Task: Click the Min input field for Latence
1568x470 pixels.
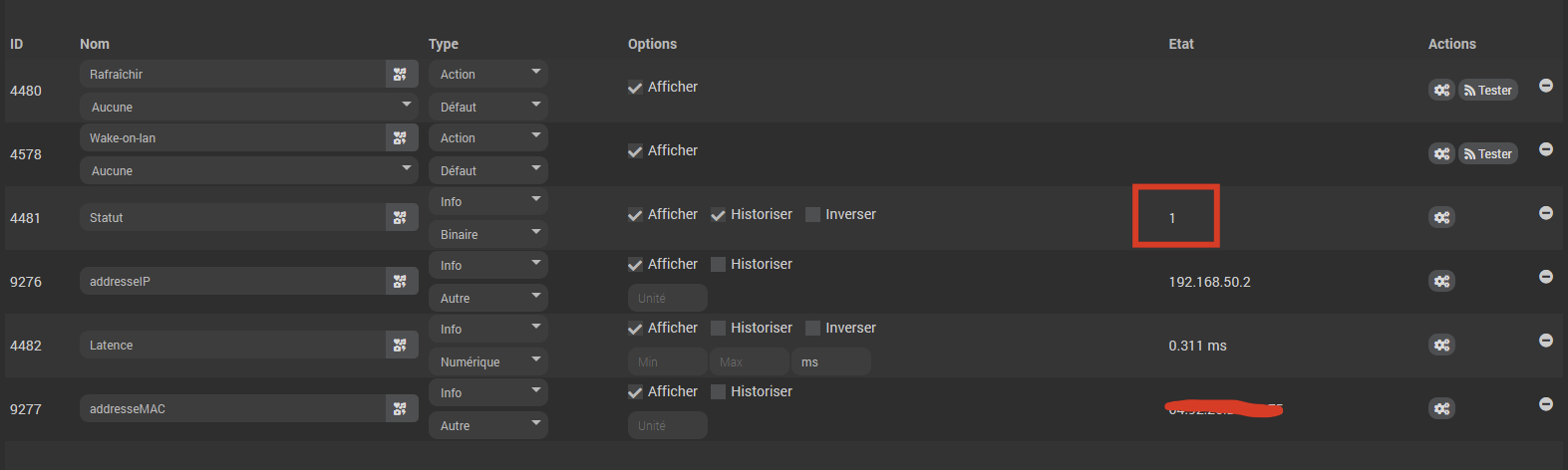Action: (x=667, y=361)
